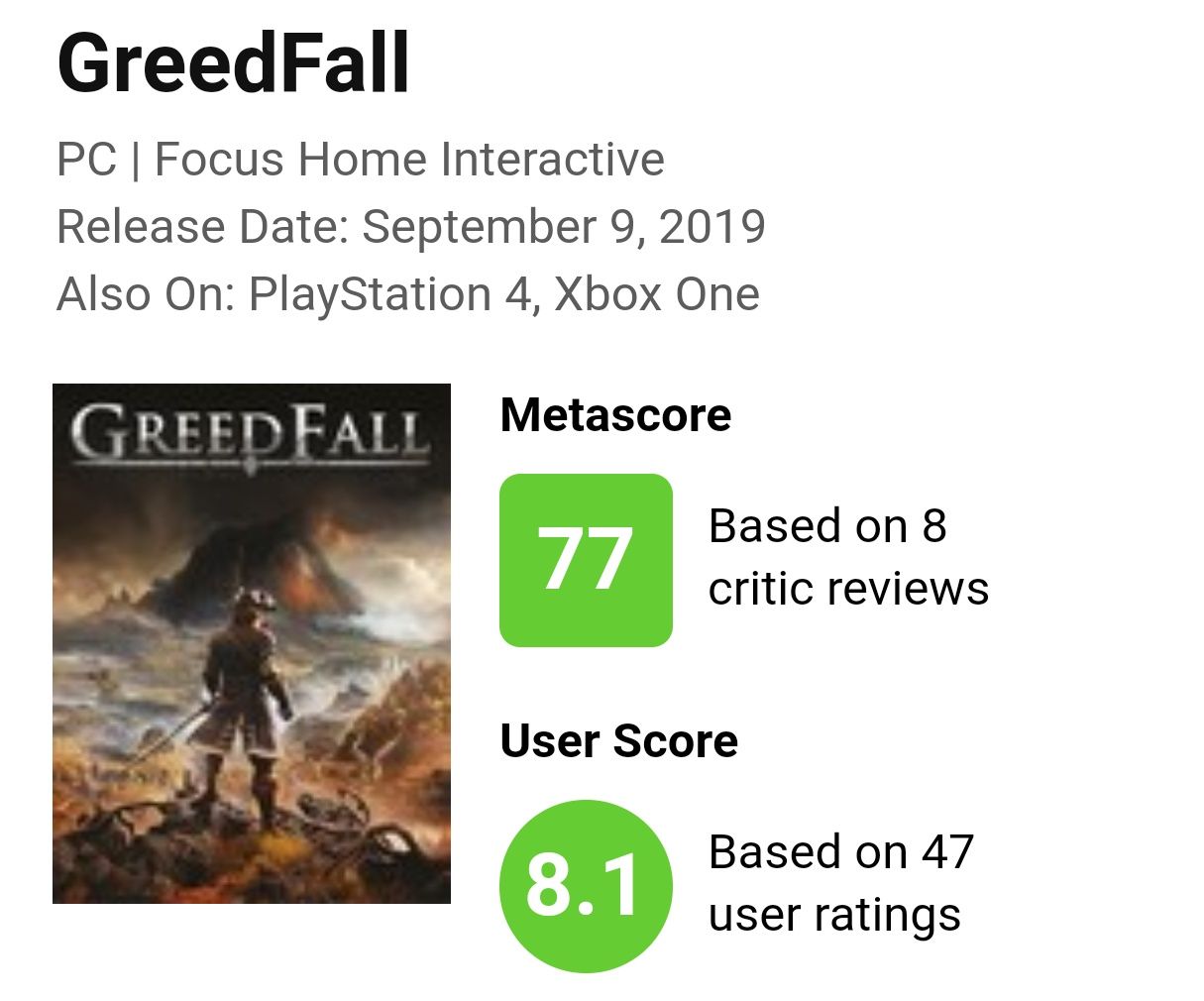1204x1001 pixels.
Task: Click the September 9, 2019 date
Action: pos(564,227)
